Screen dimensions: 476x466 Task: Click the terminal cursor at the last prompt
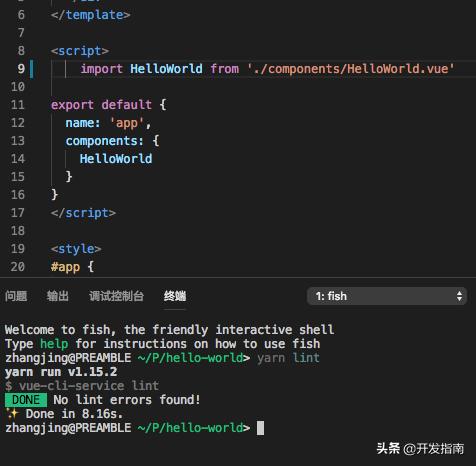260,428
